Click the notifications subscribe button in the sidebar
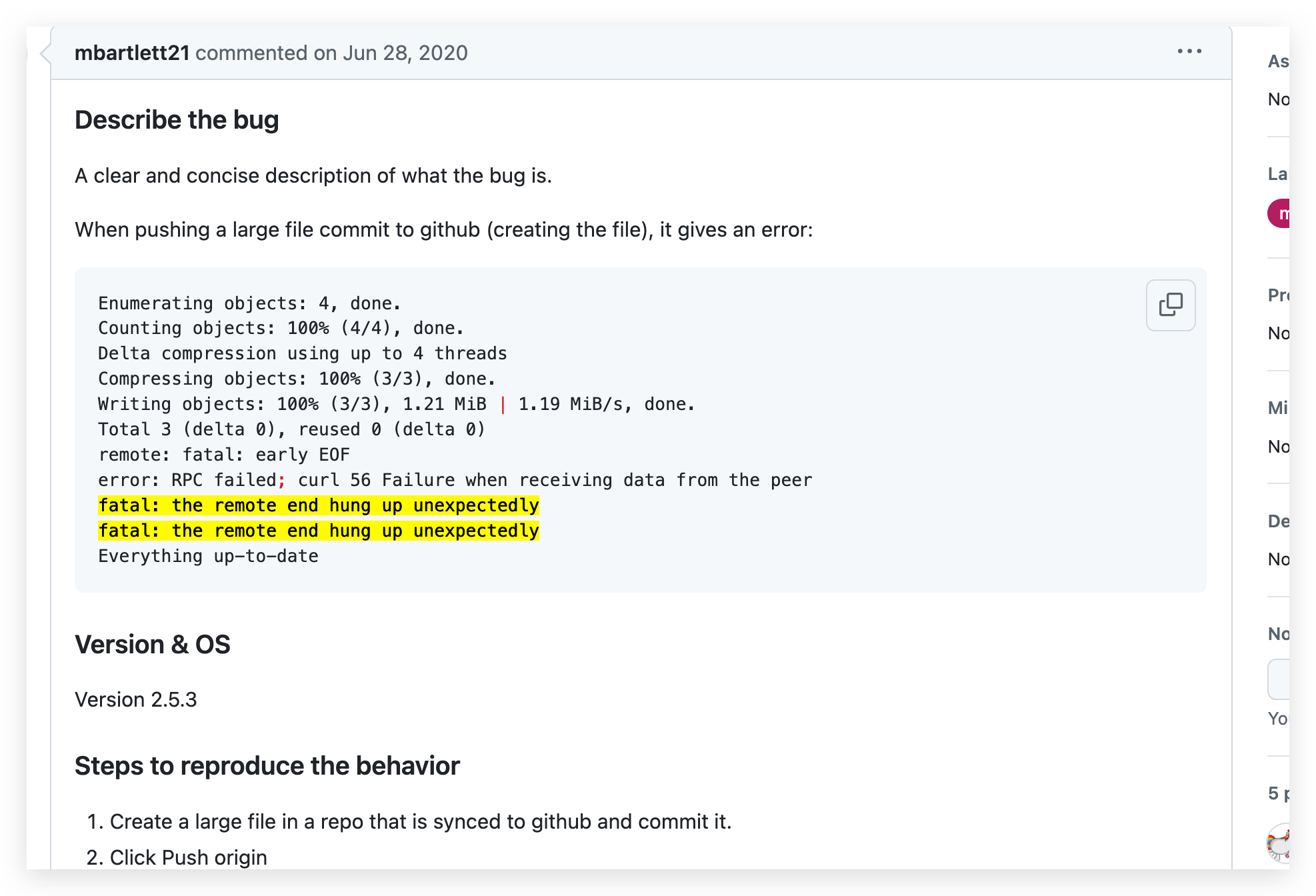This screenshot has width=1316, height=896. pyautogui.click(x=1279, y=679)
